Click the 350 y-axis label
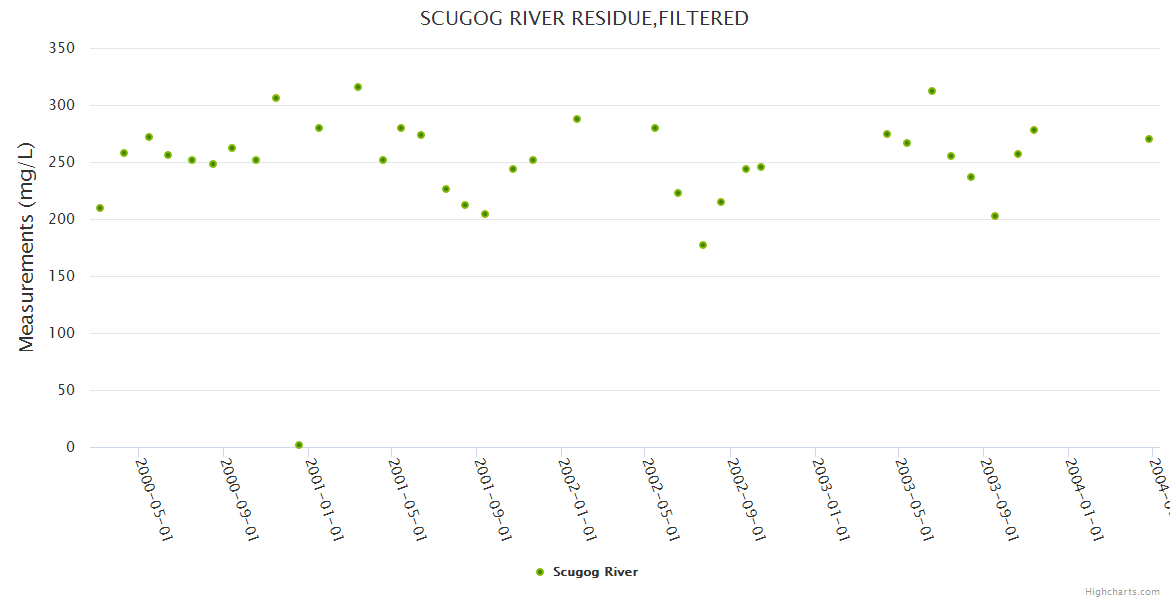Viewport: 1170px width, 600px height. (62, 48)
